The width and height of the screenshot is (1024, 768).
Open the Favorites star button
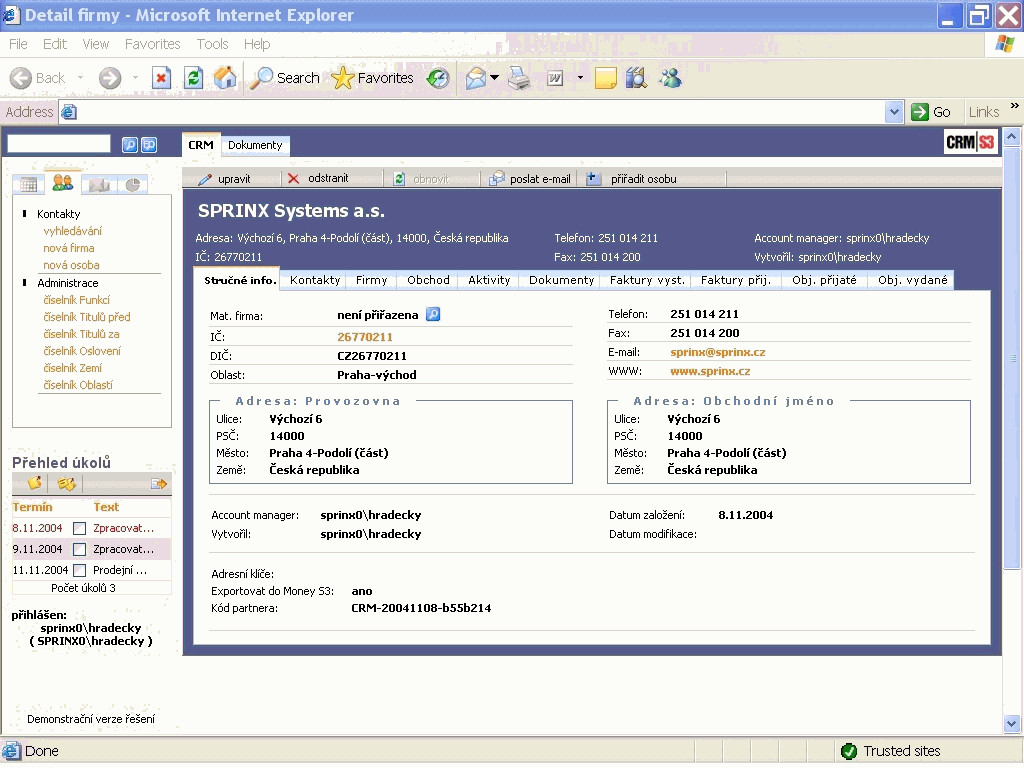[372, 78]
